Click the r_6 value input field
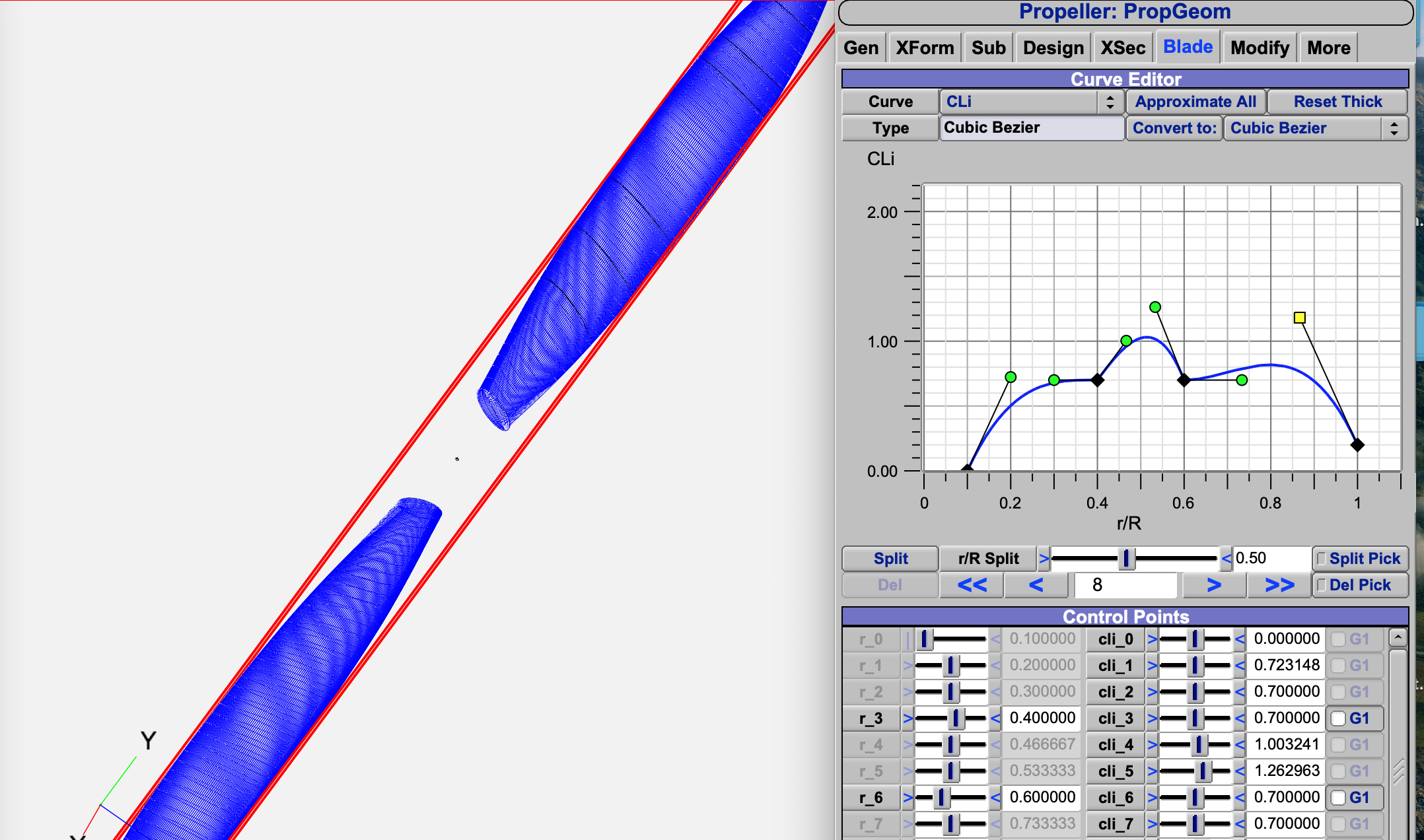Screen dimensions: 1424x840 (x=1042, y=797)
